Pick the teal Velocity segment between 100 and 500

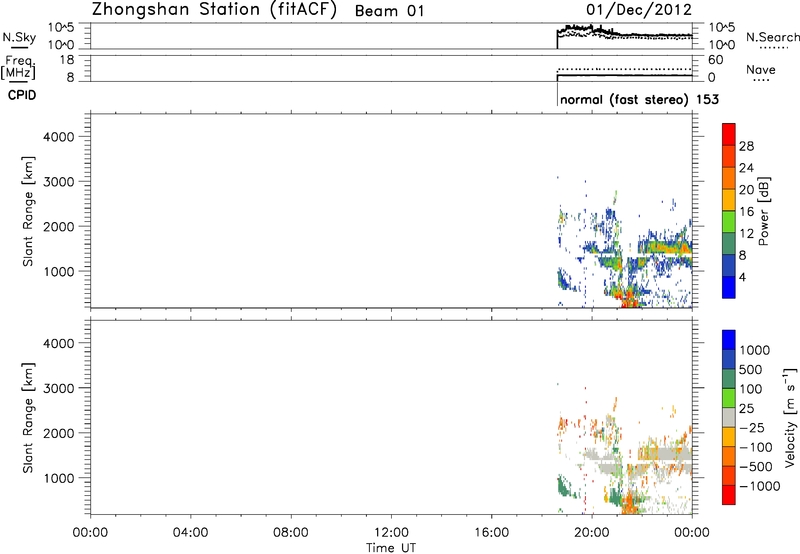coord(729,379)
